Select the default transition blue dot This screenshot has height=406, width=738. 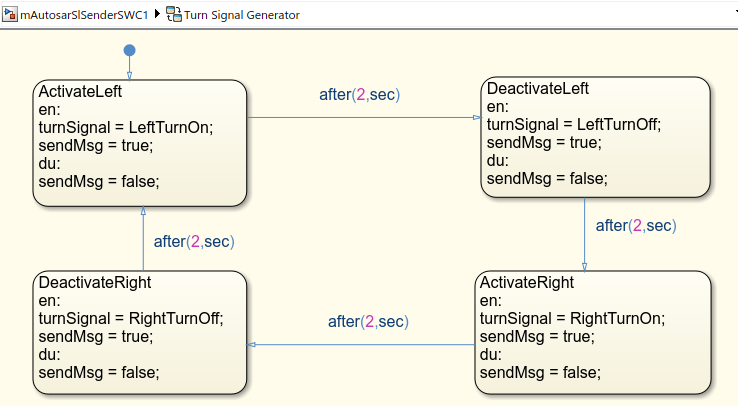tap(129, 50)
